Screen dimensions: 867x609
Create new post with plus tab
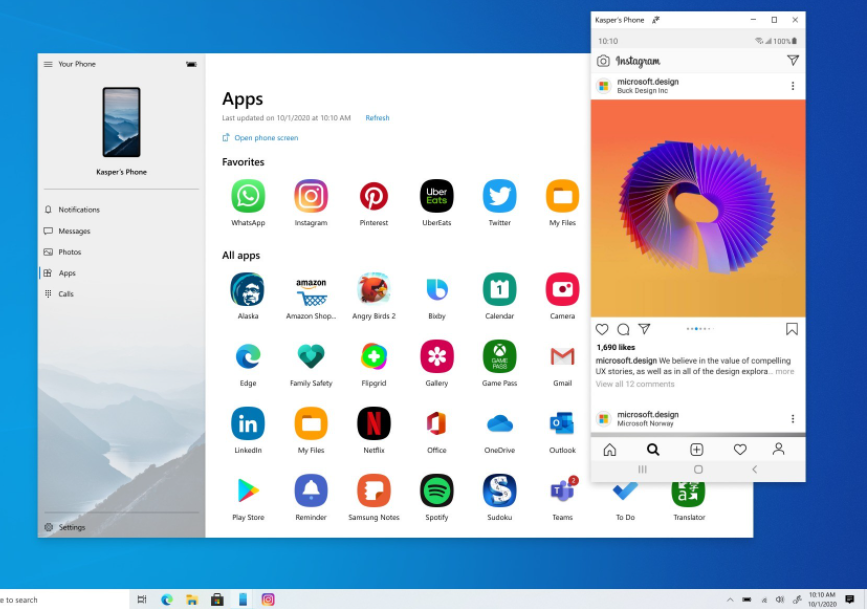click(697, 449)
